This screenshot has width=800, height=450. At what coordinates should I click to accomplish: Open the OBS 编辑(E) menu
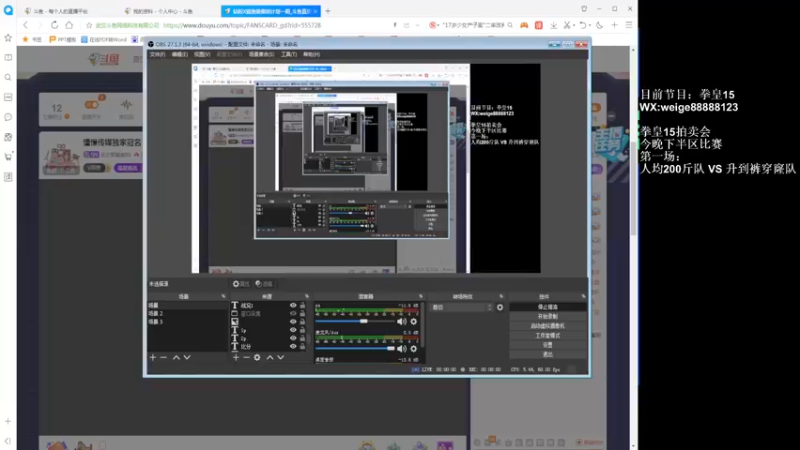click(180, 55)
